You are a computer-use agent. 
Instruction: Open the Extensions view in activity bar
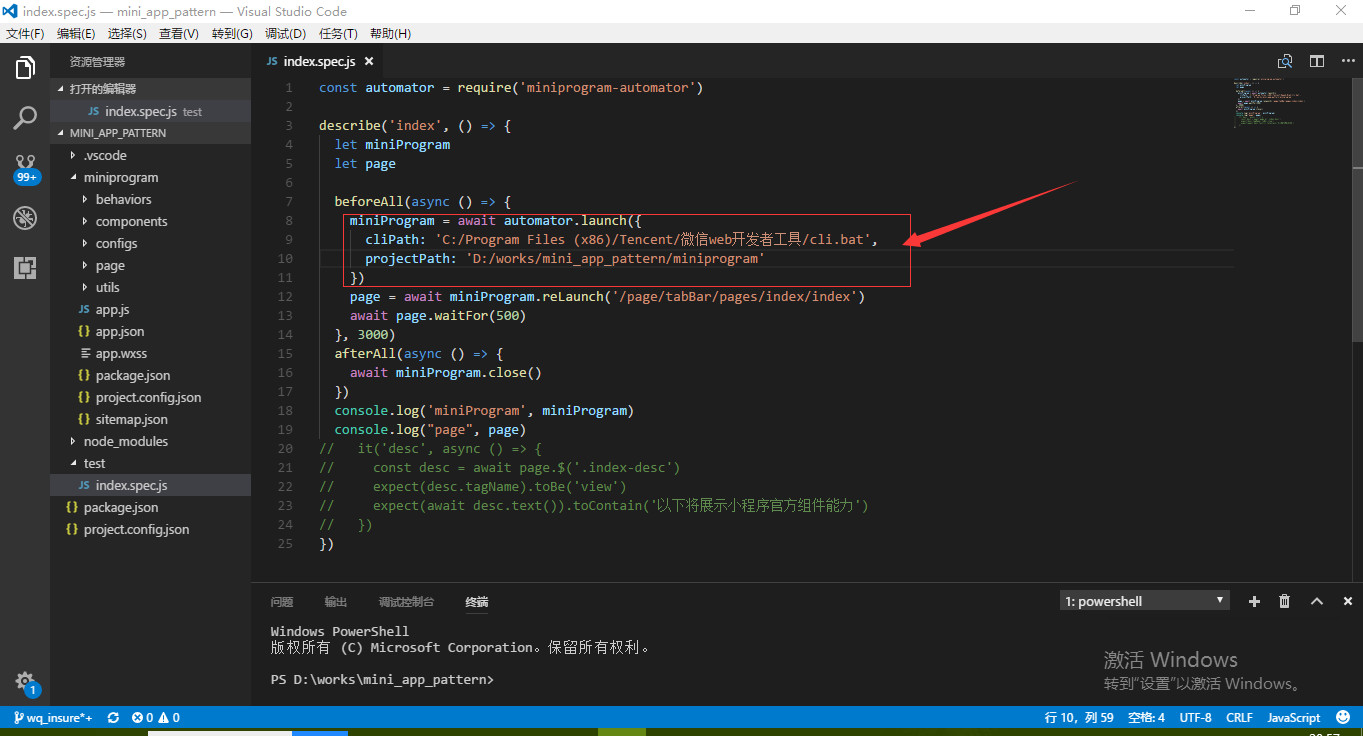(25, 267)
